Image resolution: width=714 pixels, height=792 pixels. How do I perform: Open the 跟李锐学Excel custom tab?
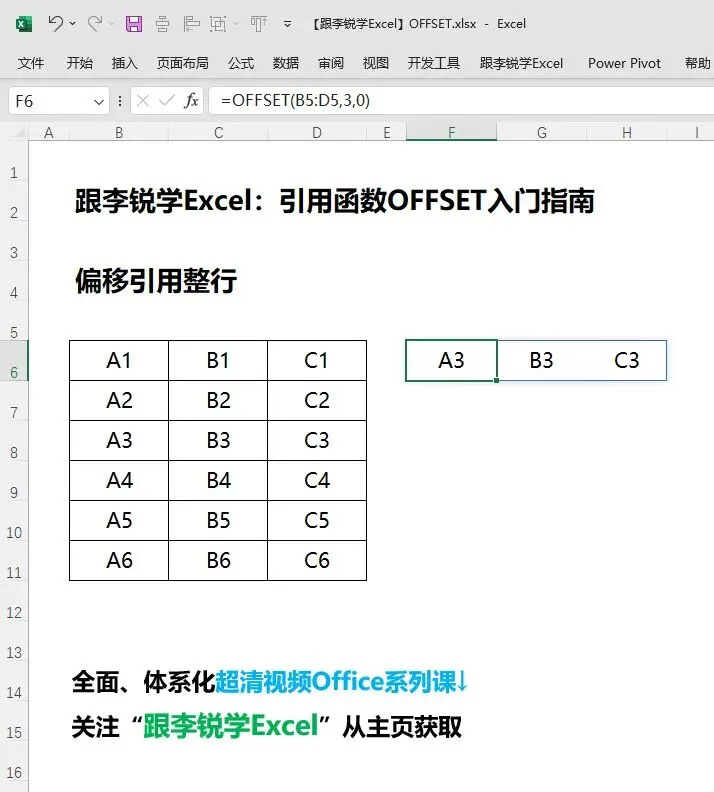point(521,63)
